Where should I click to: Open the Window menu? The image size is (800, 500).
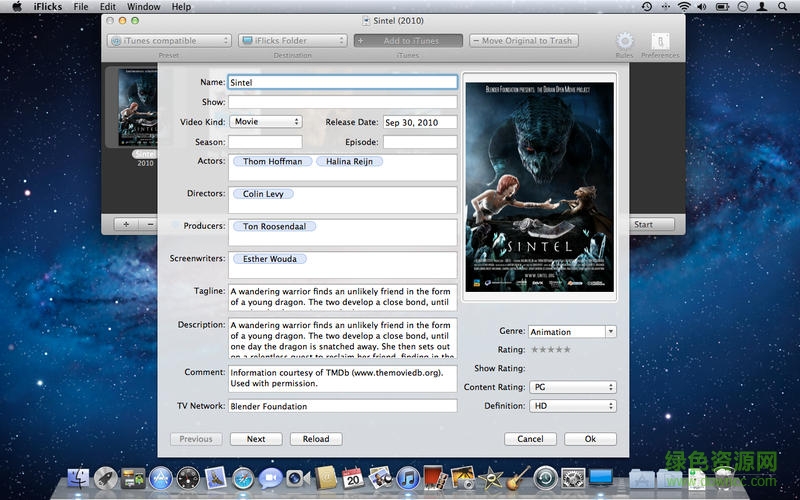(x=144, y=7)
